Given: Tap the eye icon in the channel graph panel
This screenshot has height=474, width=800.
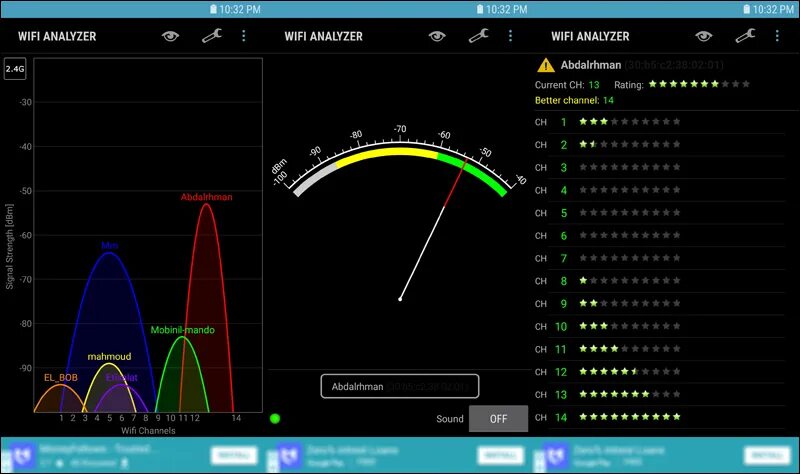Looking at the screenshot, I should coord(170,36).
